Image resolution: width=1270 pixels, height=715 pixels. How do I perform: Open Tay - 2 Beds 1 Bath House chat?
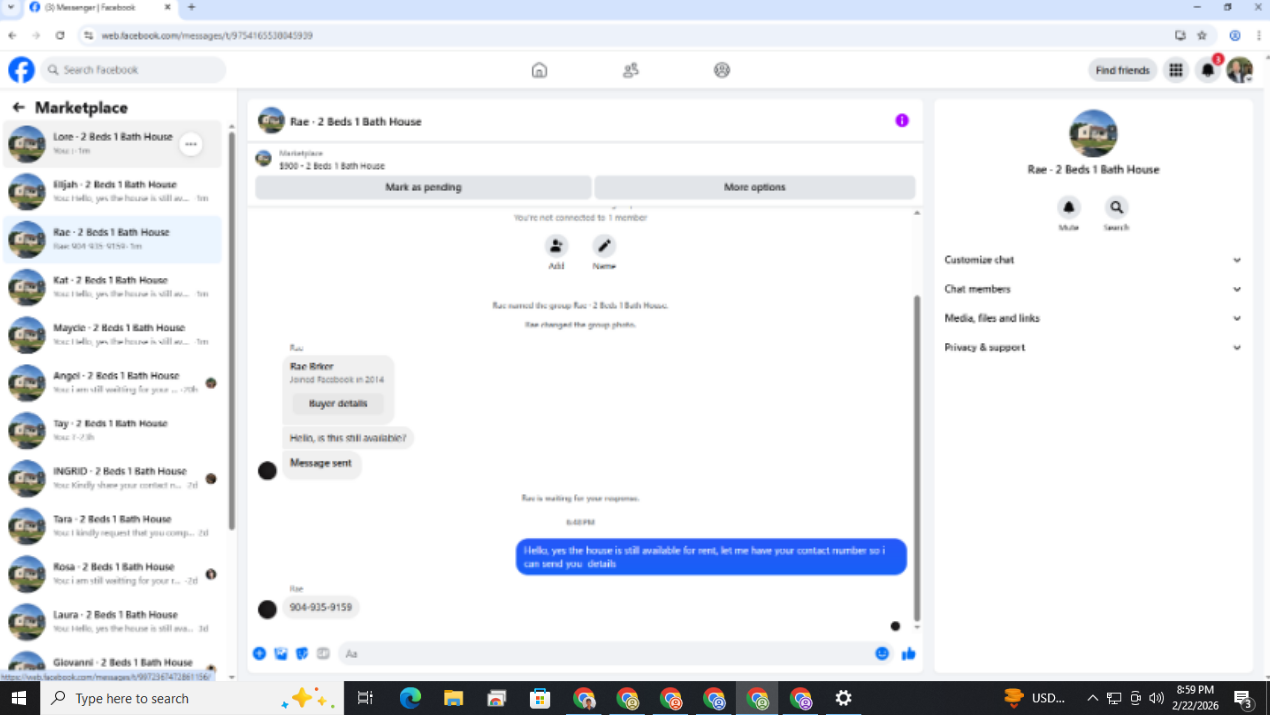coord(112,431)
